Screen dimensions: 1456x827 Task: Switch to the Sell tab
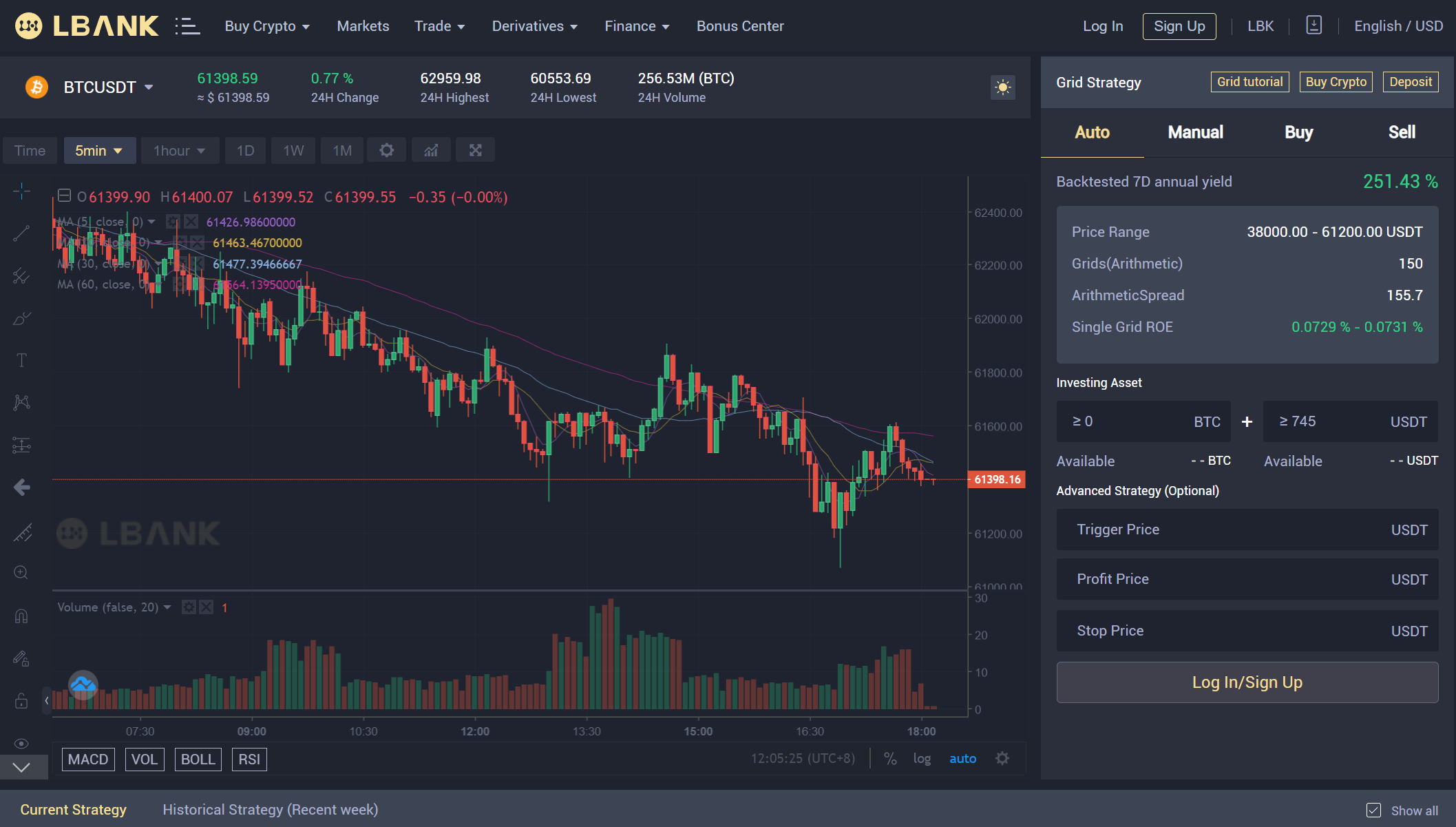(x=1402, y=132)
